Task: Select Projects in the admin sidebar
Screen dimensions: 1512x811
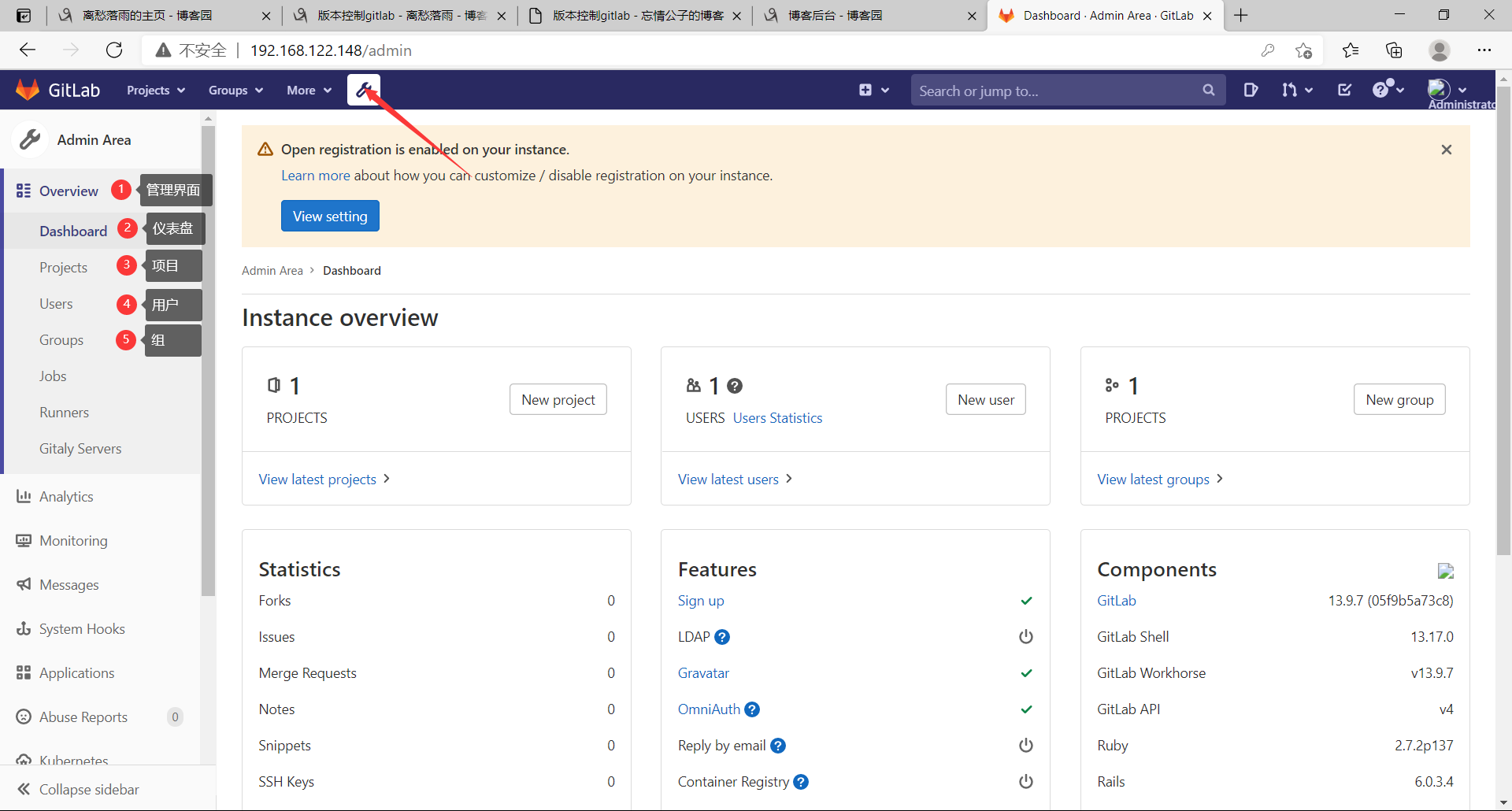Action: [63, 268]
